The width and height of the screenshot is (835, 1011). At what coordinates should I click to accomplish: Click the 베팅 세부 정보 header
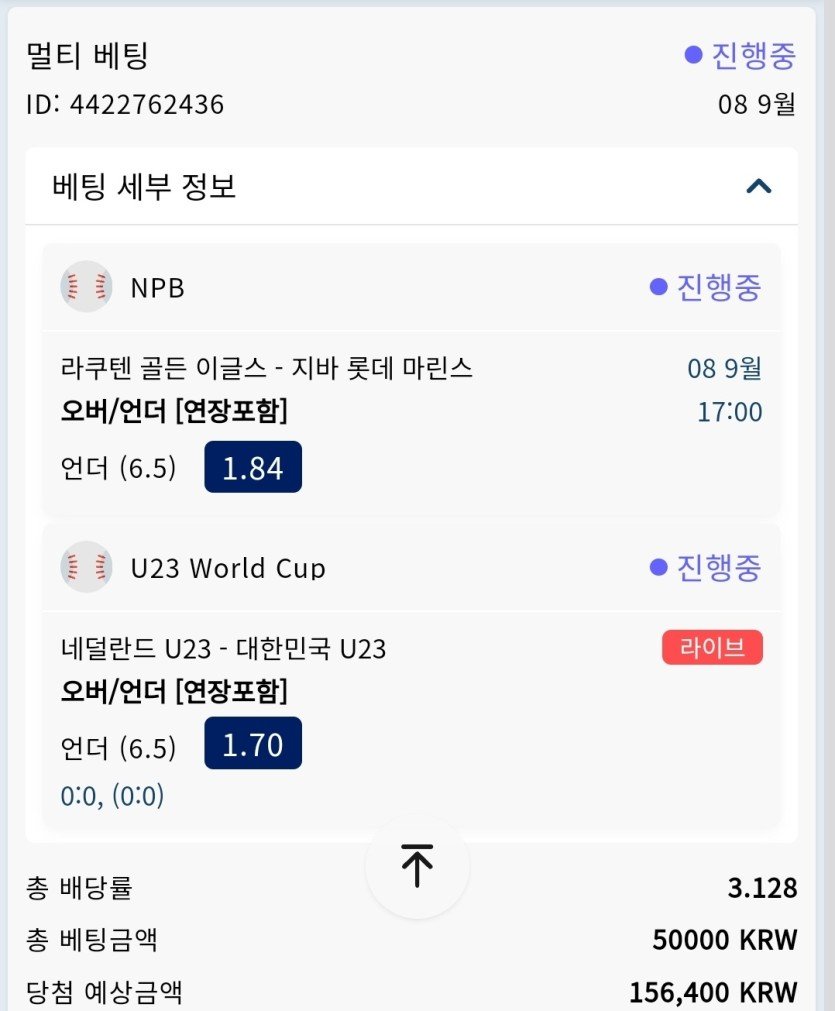144,186
